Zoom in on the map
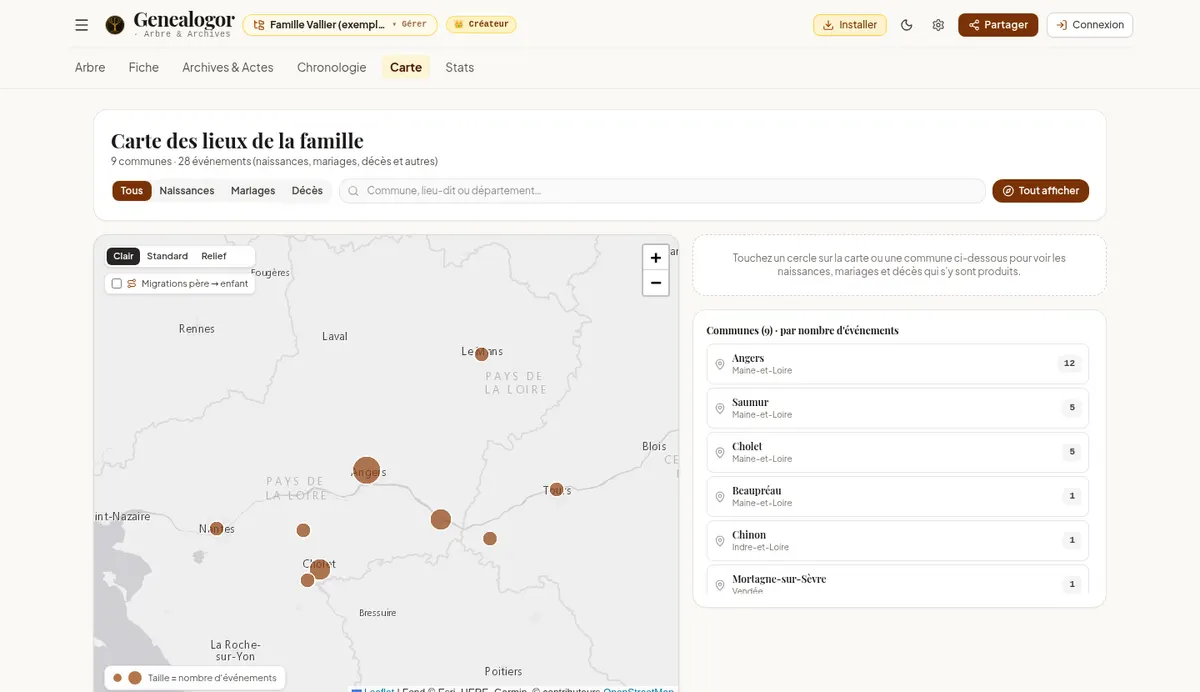This screenshot has width=1200, height=692. point(656,258)
